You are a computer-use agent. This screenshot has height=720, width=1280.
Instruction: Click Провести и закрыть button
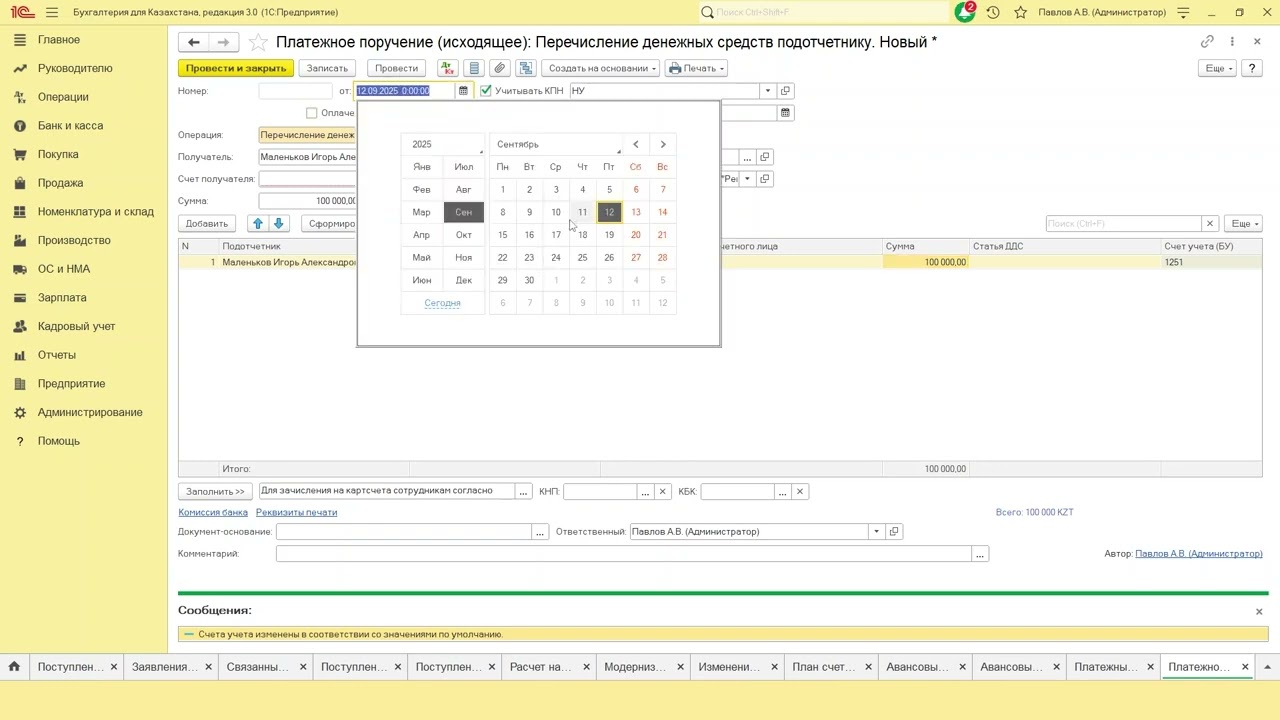pyautogui.click(x=236, y=68)
